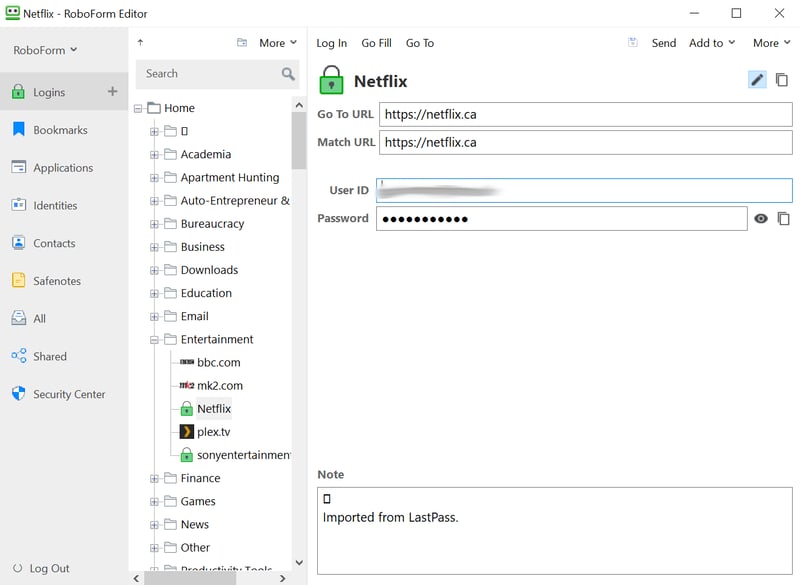Expand the Apartment Hunting folder

154,178
